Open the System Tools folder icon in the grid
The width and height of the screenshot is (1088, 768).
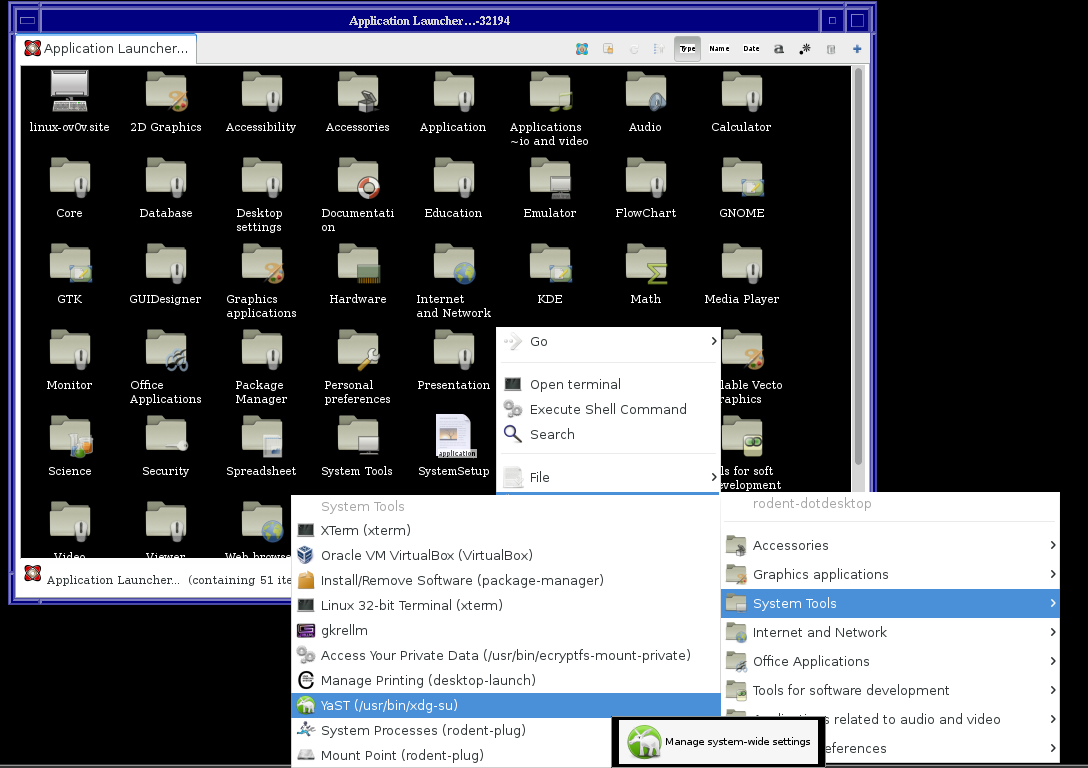(358, 436)
